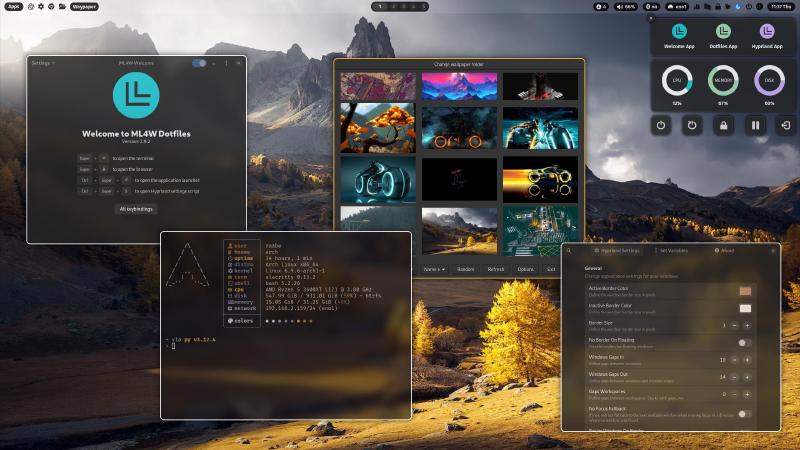Toggle the switch in ML4W Welcome header

click(199, 63)
